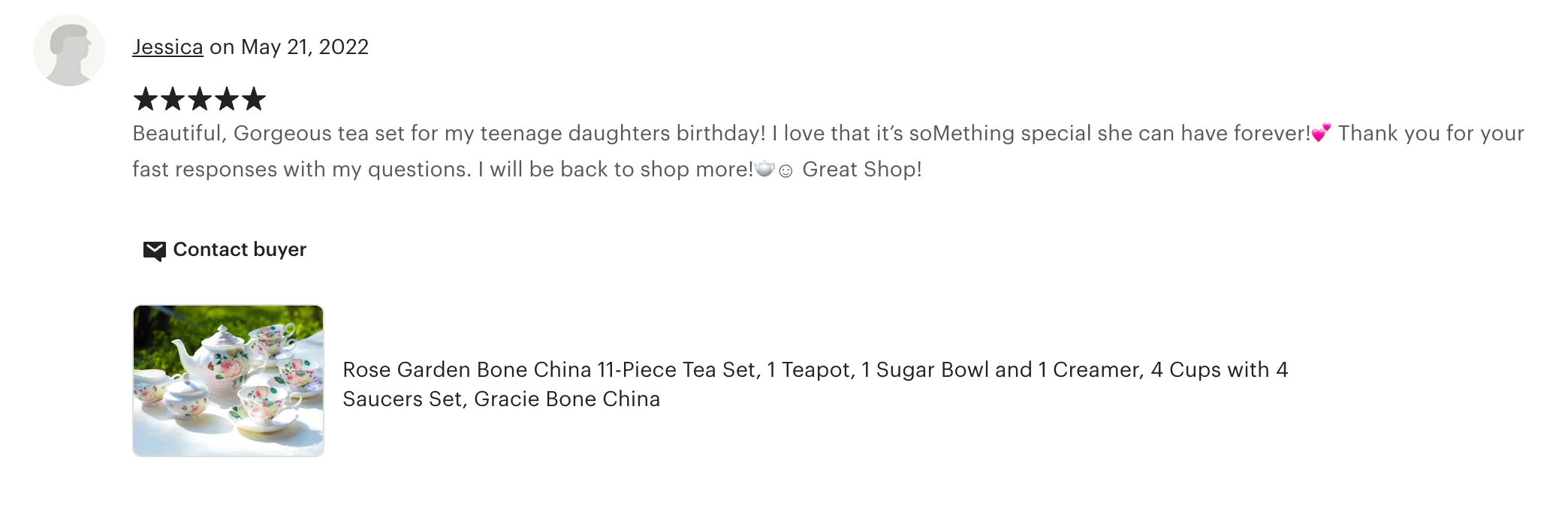Click "Saucers Set, Gracie Bone China" title line
This screenshot has height=524, width=1568.
point(501,399)
